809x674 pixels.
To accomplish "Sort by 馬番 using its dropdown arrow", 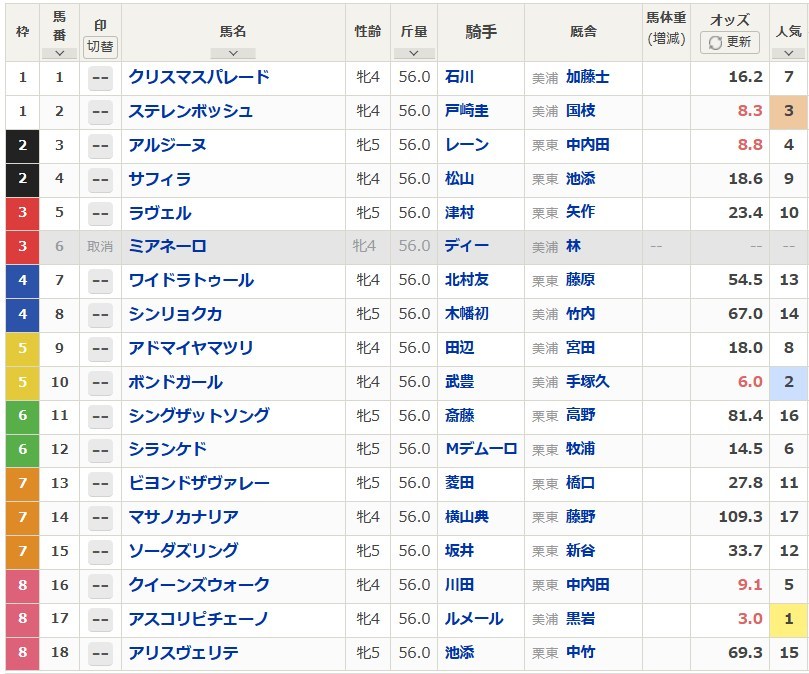I will [59, 53].
